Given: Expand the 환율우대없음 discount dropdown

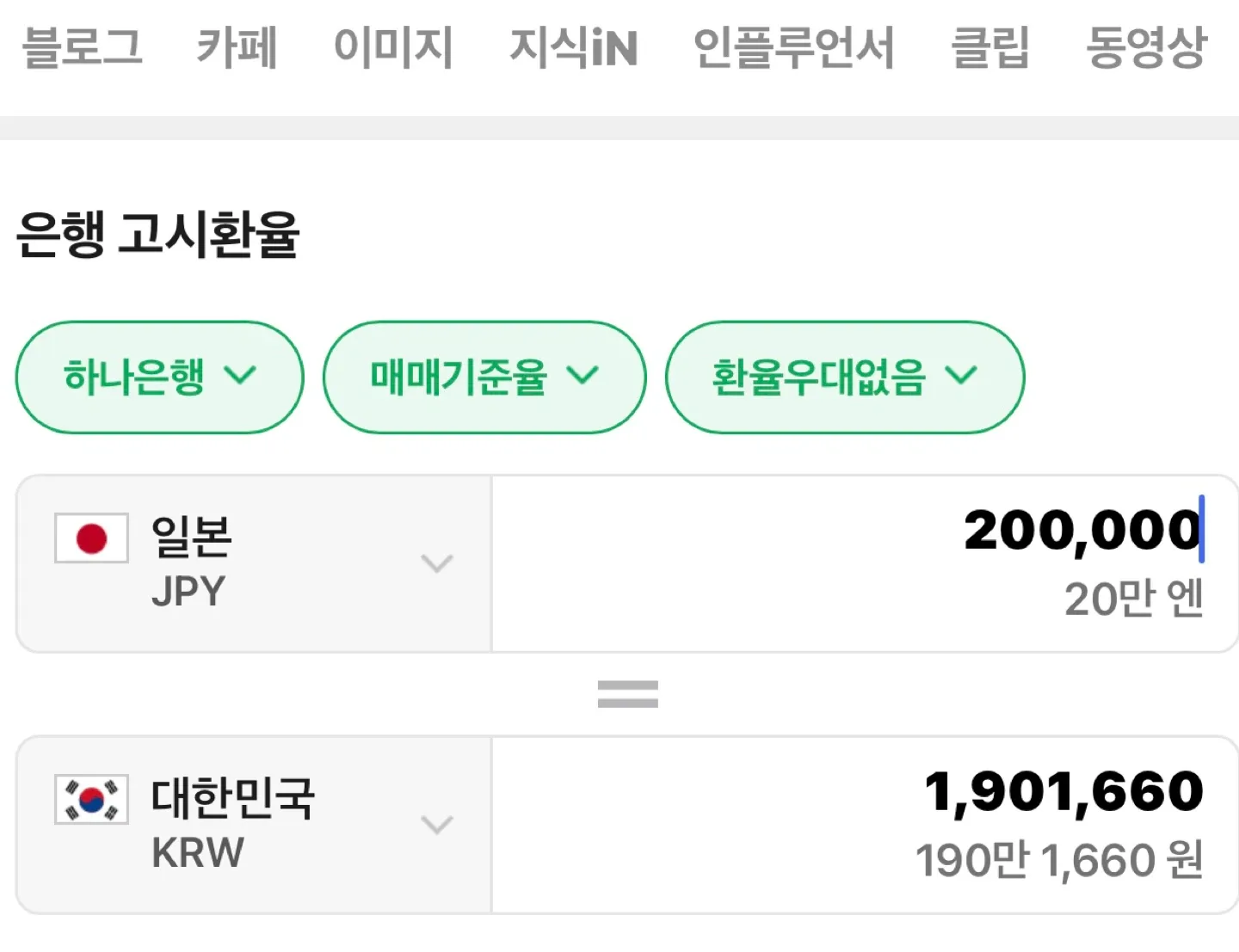Looking at the screenshot, I should [844, 377].
